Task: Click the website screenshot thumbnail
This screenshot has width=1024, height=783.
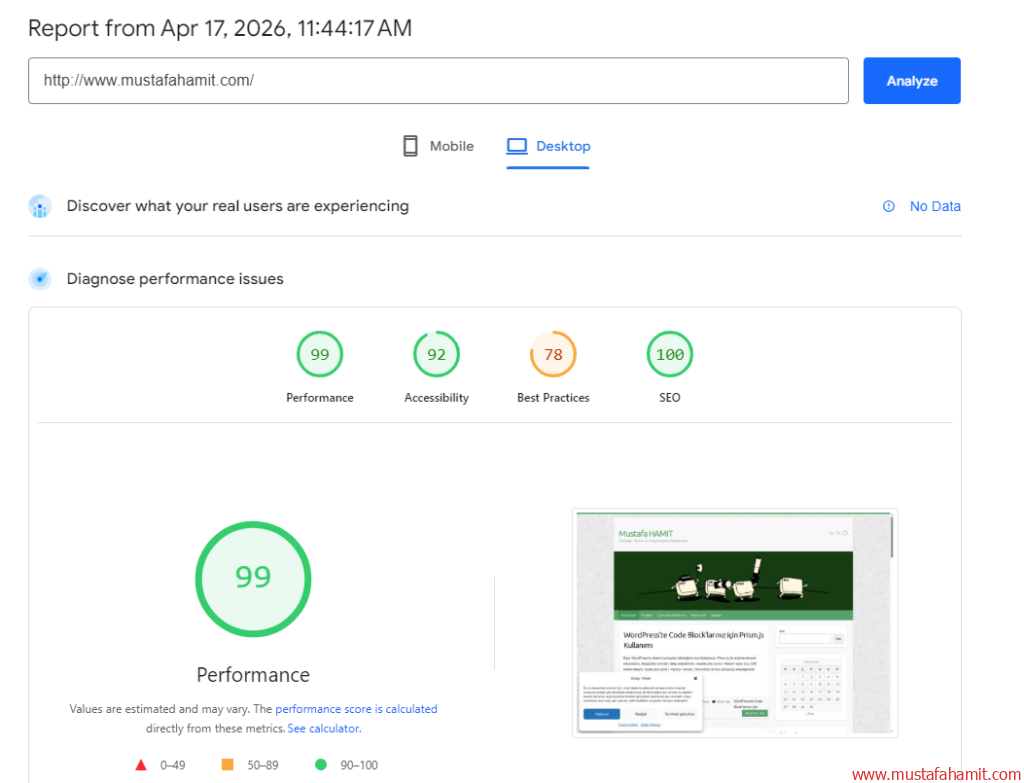Action: (734, 623)
